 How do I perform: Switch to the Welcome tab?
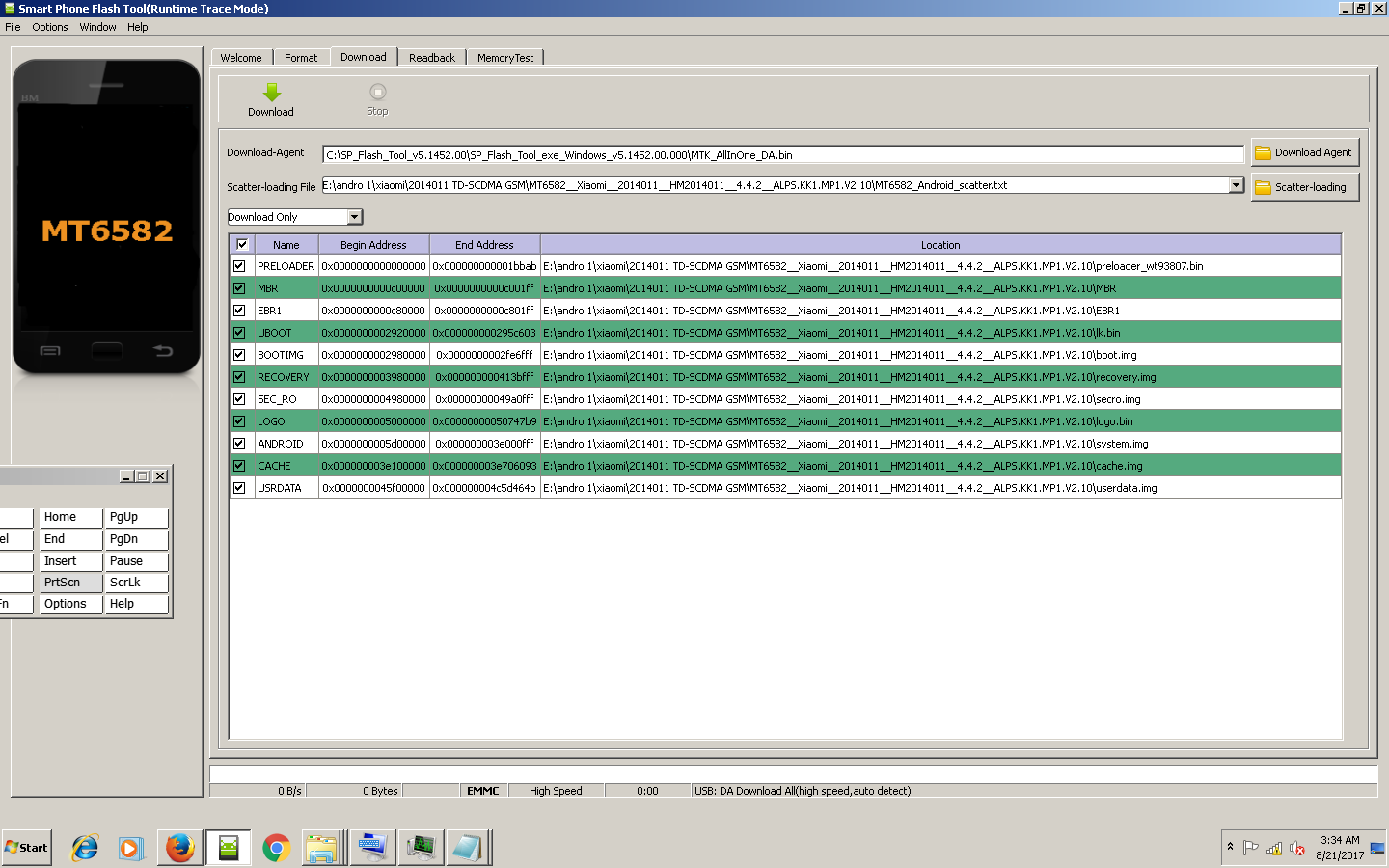pyautogui.click(x=241, y=58)
